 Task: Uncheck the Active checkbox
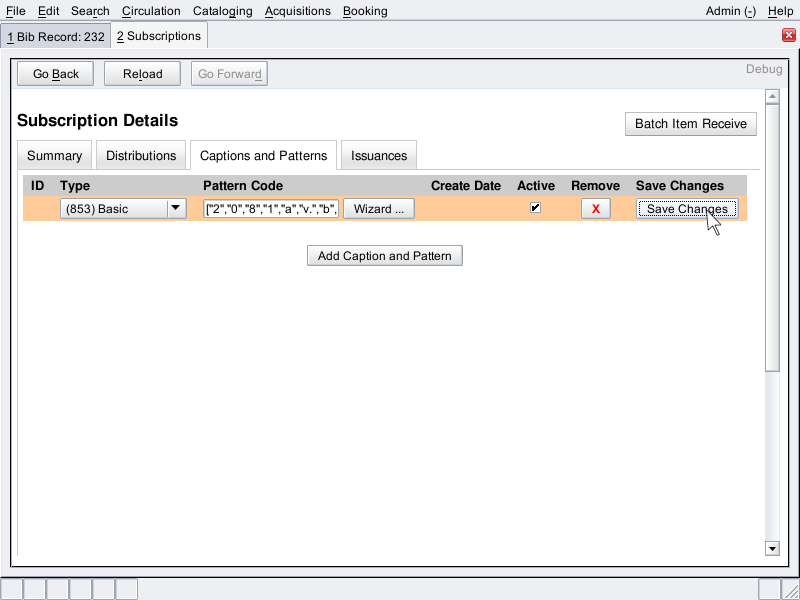[x=536, y=208]
